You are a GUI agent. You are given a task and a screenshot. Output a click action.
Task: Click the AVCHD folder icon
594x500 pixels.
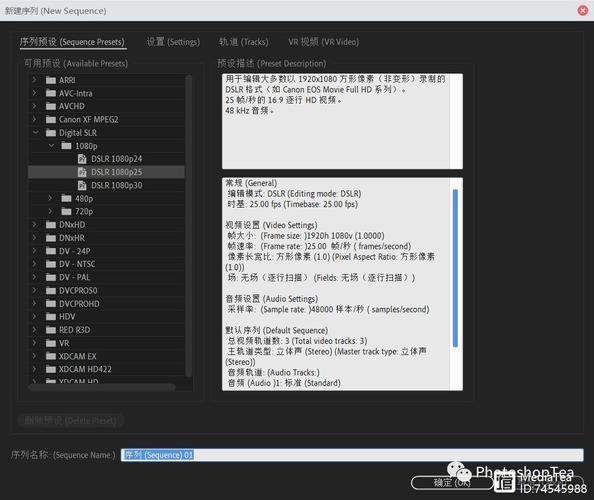pyautogui.click(x=51, y=106)
